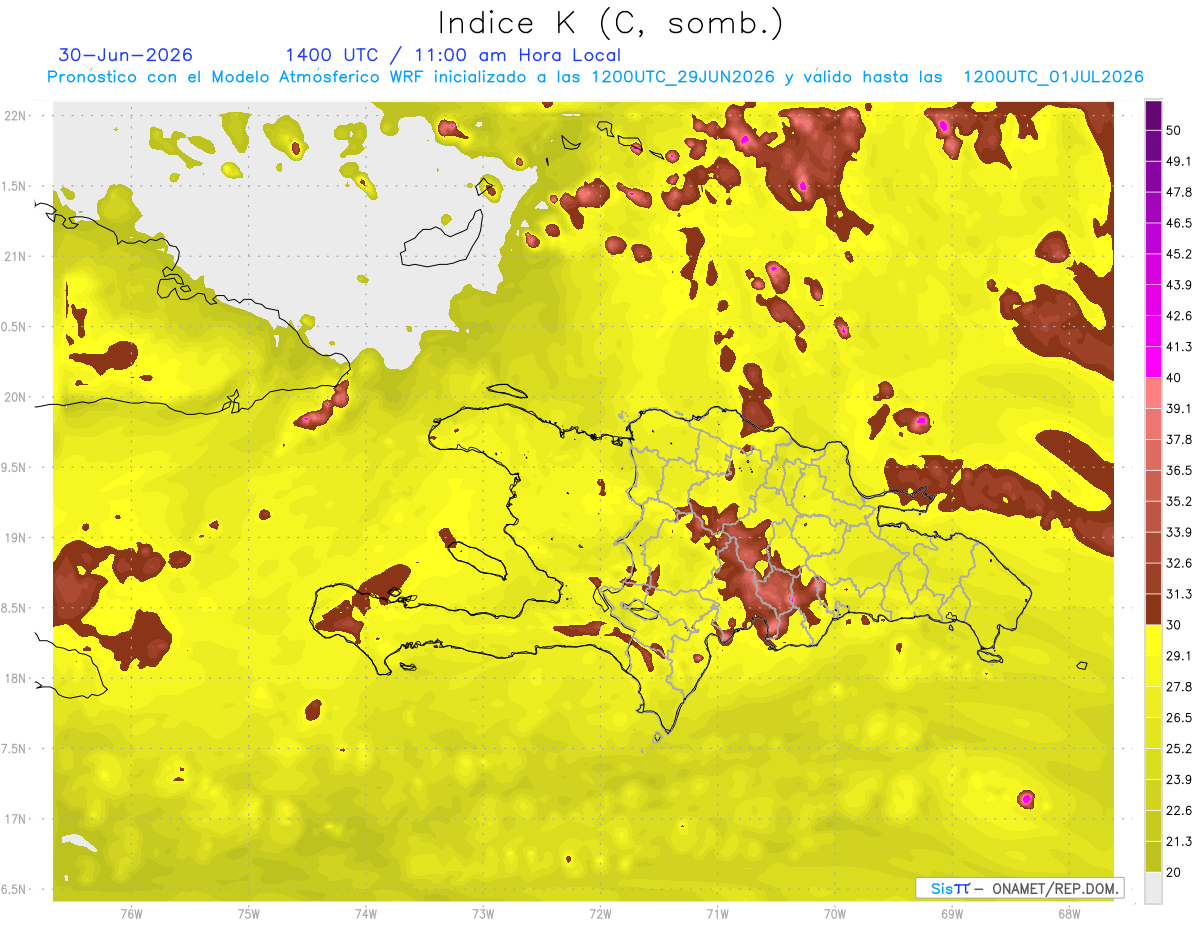Click the "46.5" color scale value
Screen dimensions: 1200x927
point(1178,223)
